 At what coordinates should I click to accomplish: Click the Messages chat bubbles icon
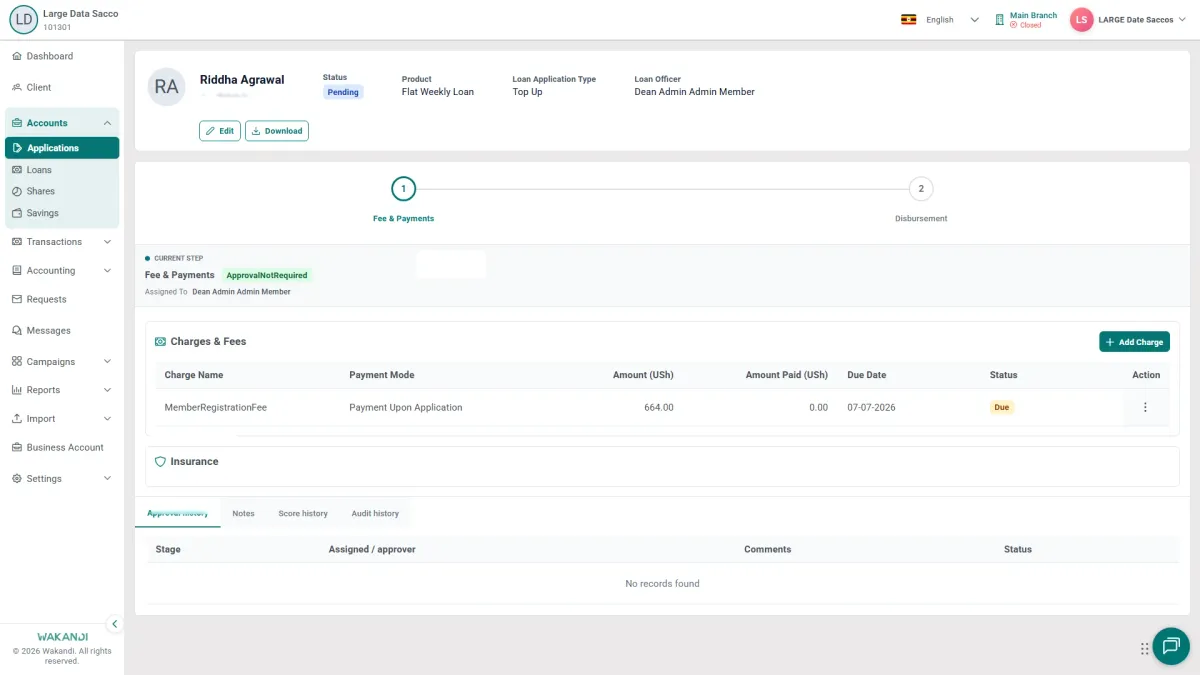coord(17,330)
